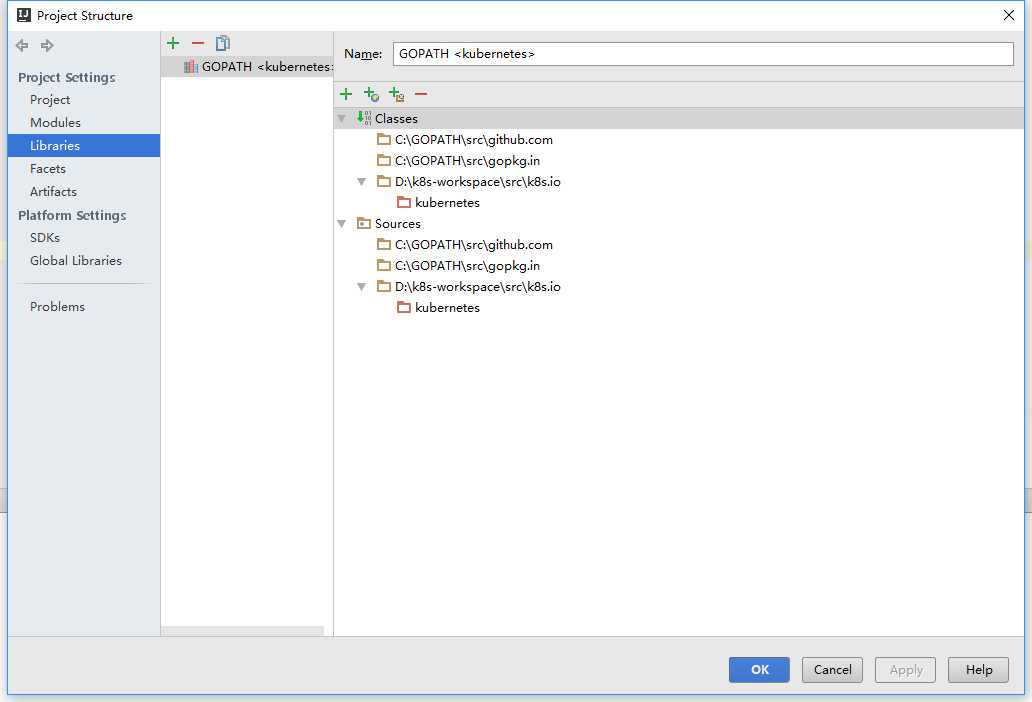
Task: Select C:\GOPATH\src\gopkg.in under Sources
Action: (467, 266)
